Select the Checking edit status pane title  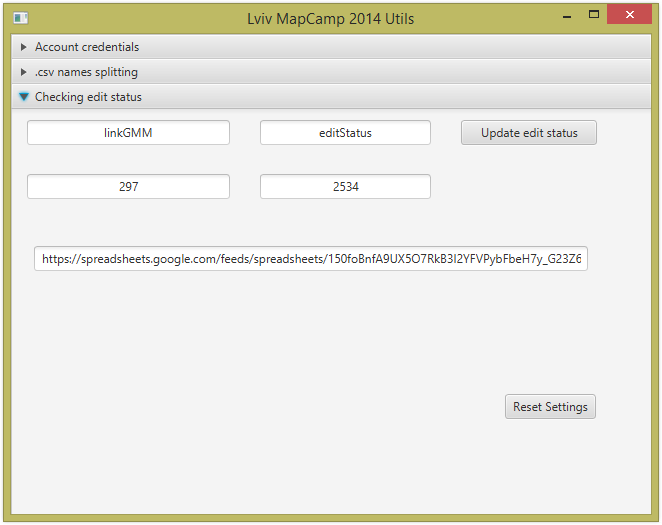(x=88, y=97)
